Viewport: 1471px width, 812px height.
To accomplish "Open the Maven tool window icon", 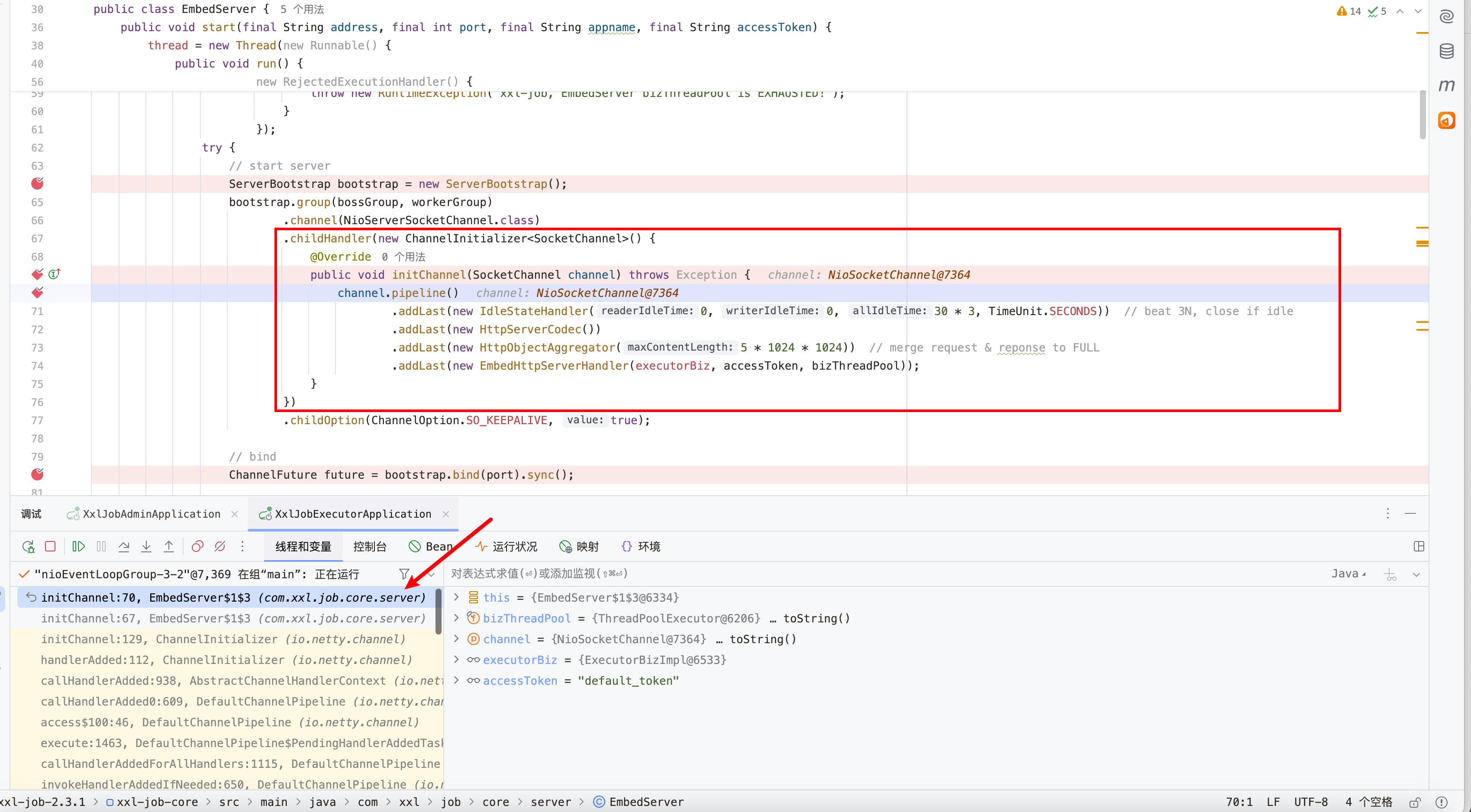I will [1446, 86].
